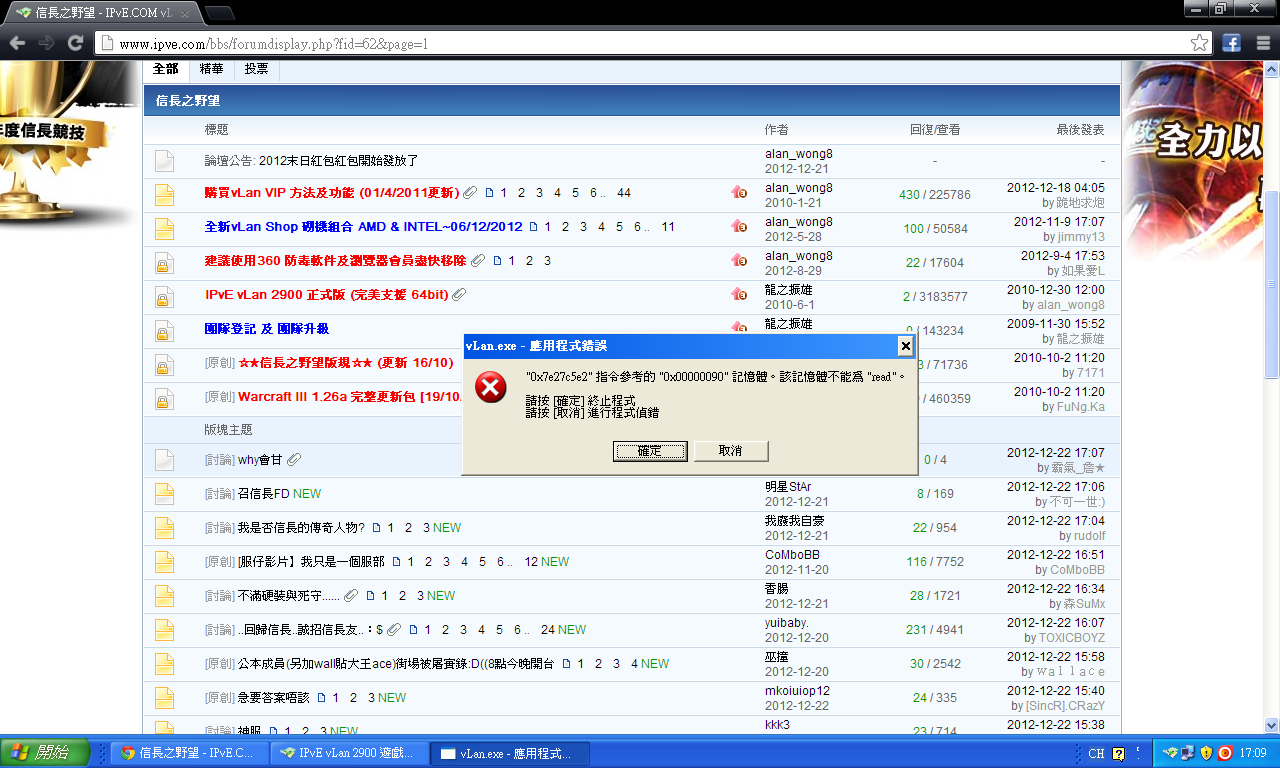
Task: Open thread IPvE vLan 2900 正式版
Action: pos(327,295)
